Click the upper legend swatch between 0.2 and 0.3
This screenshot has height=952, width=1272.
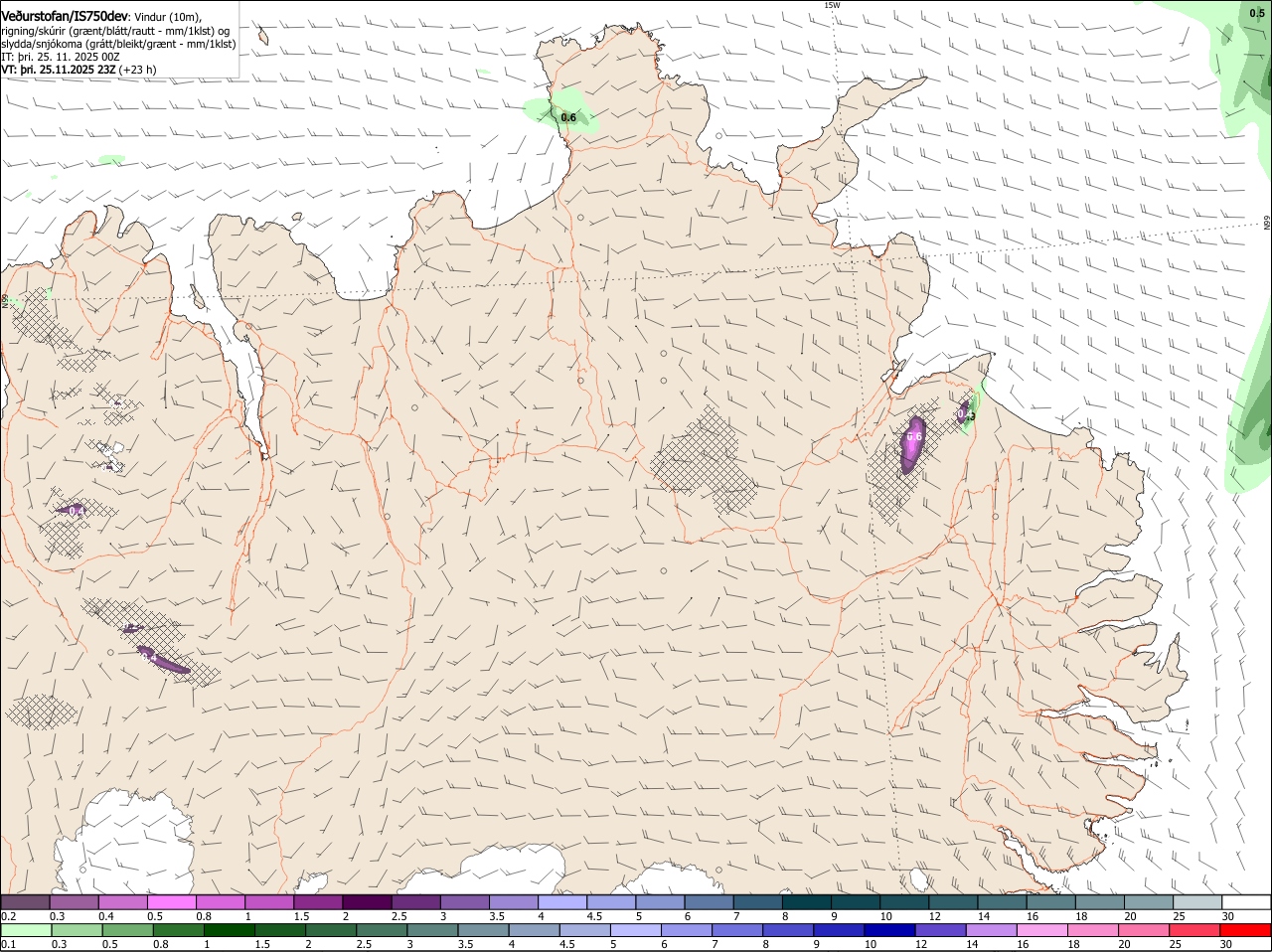26,902
